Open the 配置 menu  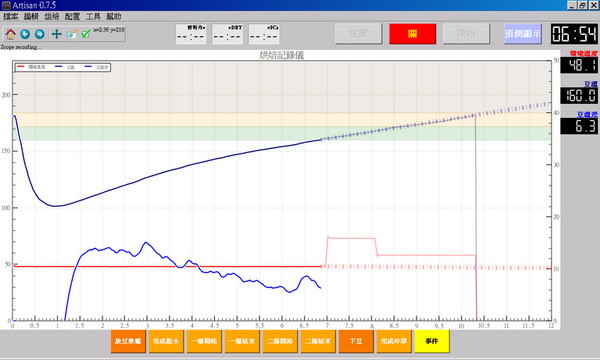point(72,16)
